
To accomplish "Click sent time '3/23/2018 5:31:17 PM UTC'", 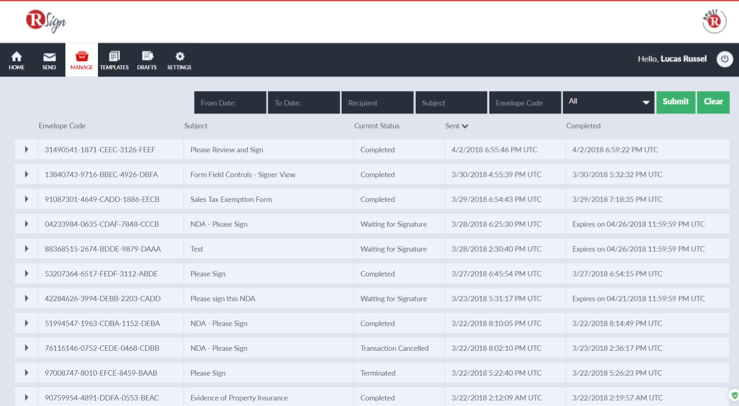I will [496, 298].
